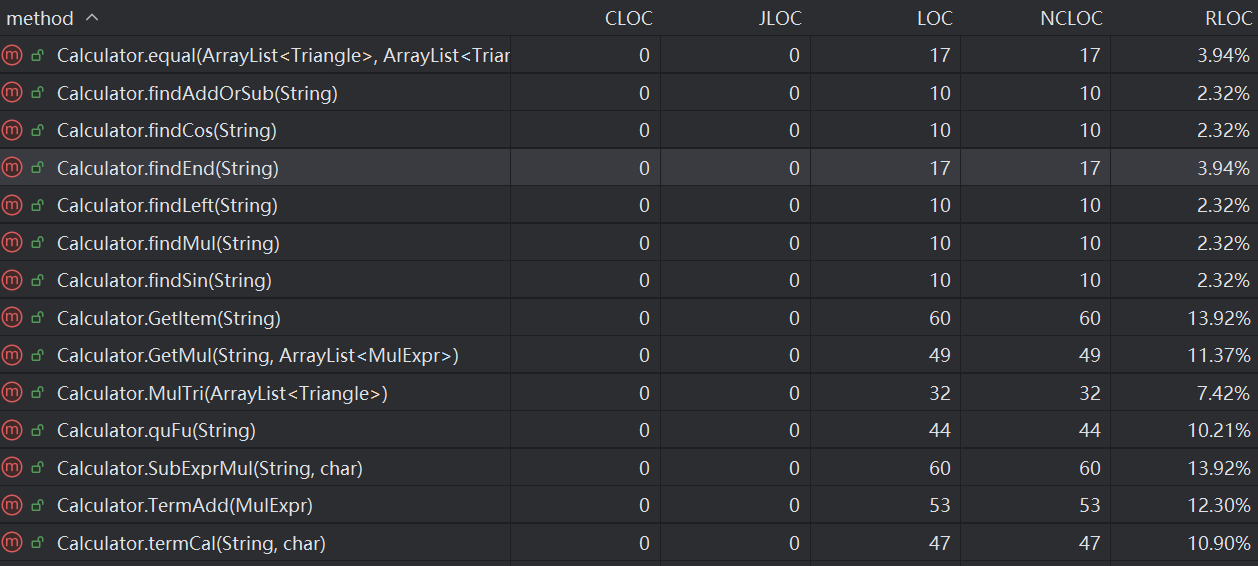Click the method icon for Calculator.findCos(String)
The image size is (1258, 566).
coord(12,130)
